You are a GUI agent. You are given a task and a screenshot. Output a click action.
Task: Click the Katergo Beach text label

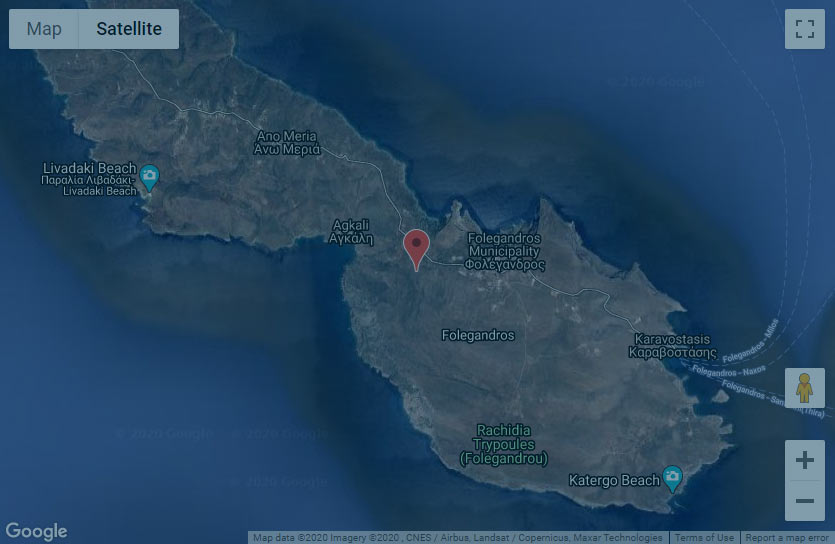coord(614,481)
